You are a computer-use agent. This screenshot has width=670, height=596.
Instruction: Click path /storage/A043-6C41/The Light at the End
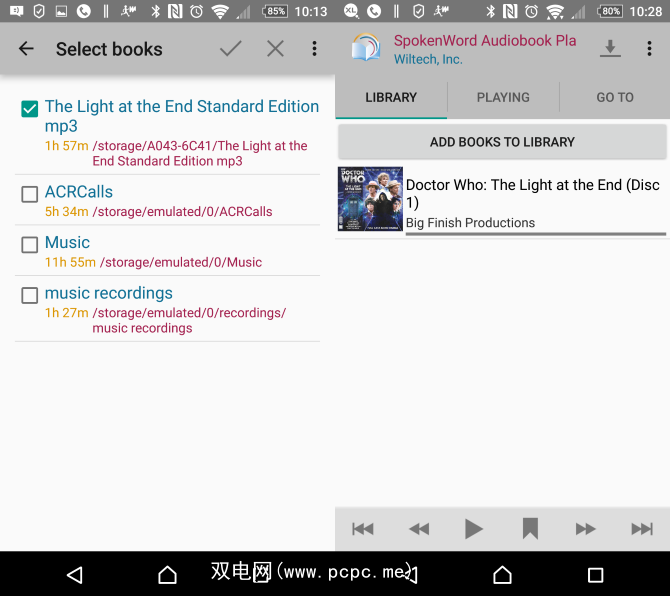tap(200, 153)
